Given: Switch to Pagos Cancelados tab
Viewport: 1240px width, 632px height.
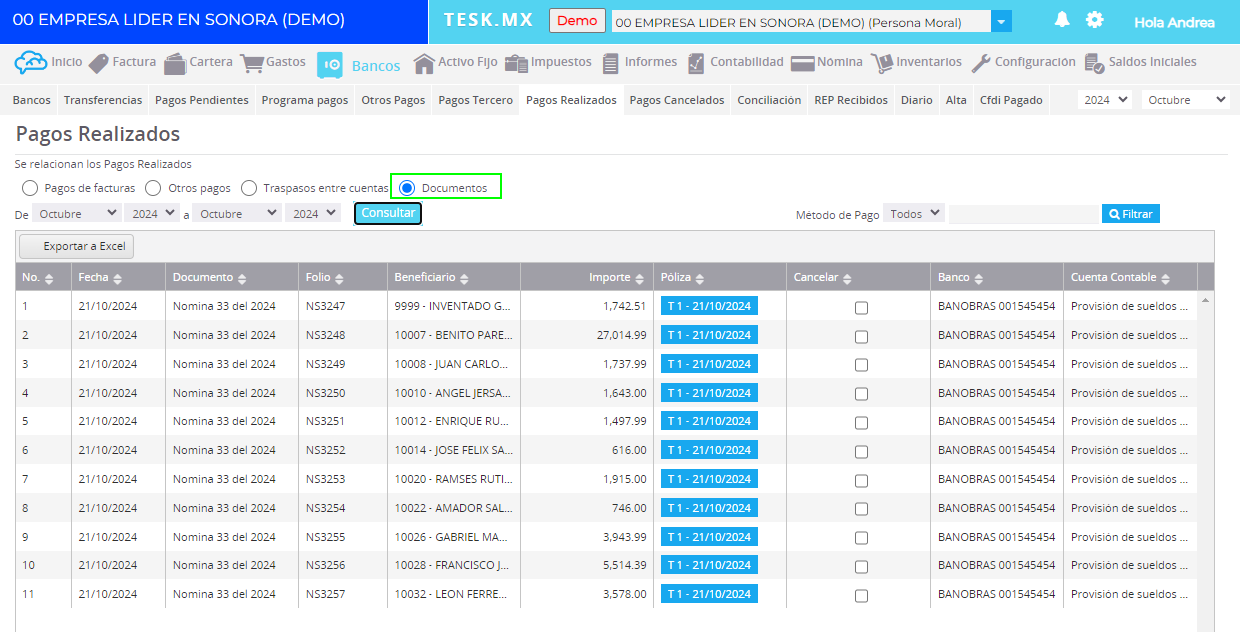Looking at the screenshot, I should point(677,100).
